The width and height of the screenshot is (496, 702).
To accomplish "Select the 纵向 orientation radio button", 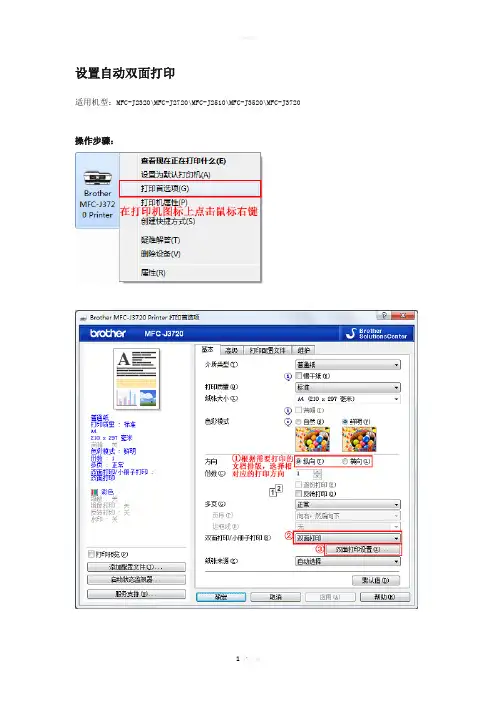I will click(299, 461).
